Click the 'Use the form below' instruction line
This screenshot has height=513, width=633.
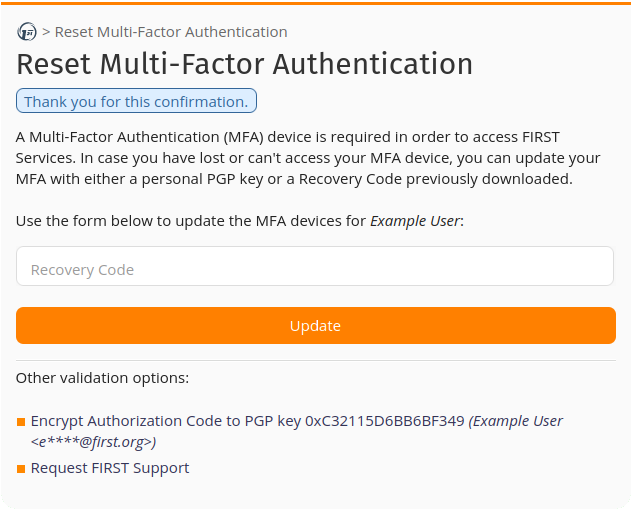click(x=240, y=221)
